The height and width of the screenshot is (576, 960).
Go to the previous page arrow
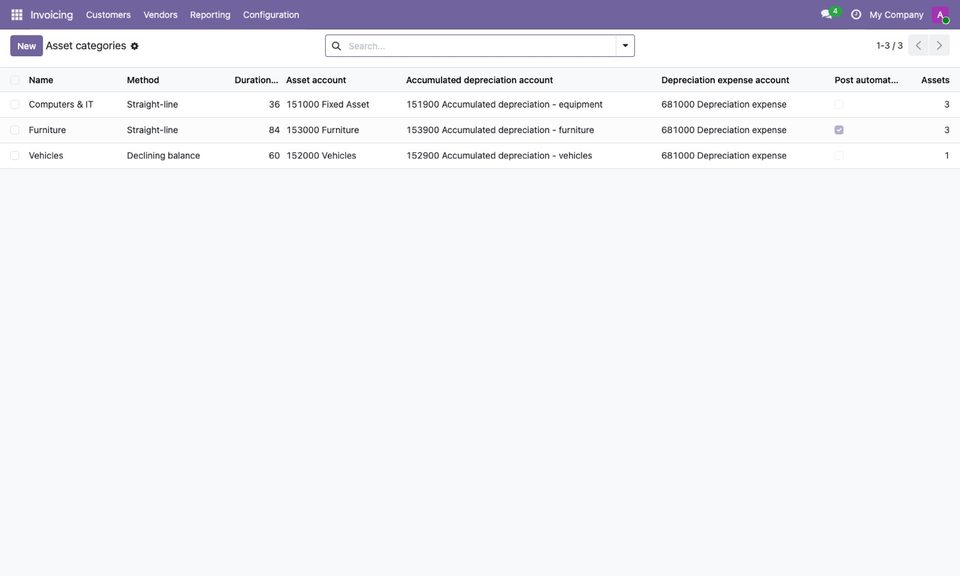coord(918,46)
